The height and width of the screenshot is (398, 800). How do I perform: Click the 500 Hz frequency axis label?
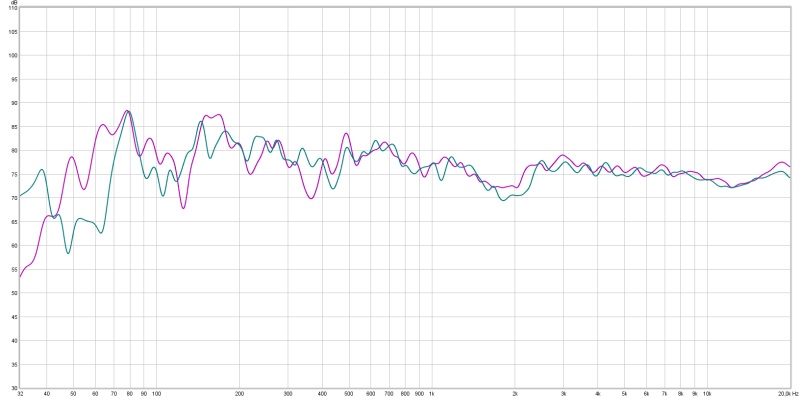click(349, 394)
